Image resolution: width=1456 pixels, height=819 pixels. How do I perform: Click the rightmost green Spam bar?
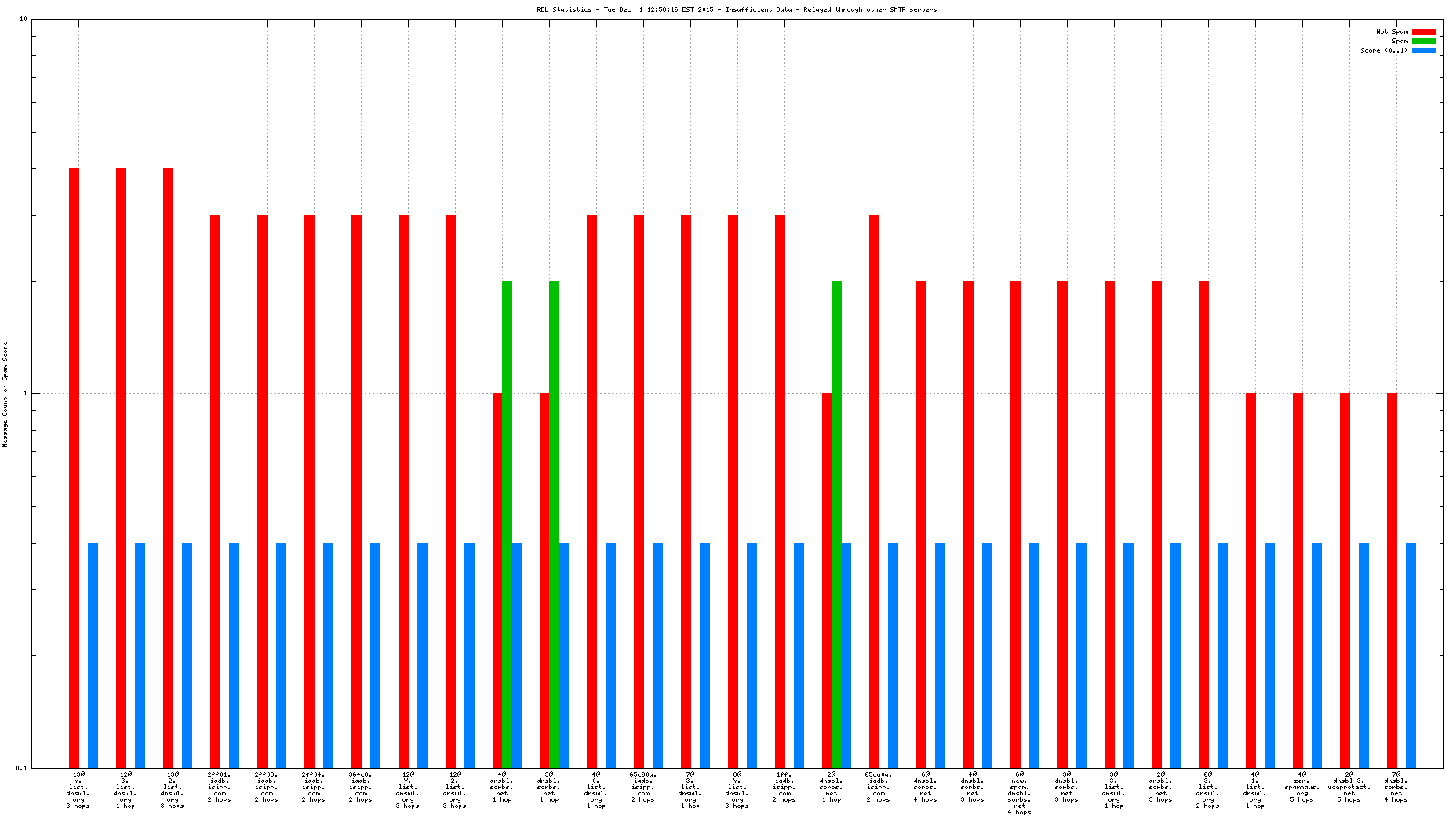click(836, 523)
